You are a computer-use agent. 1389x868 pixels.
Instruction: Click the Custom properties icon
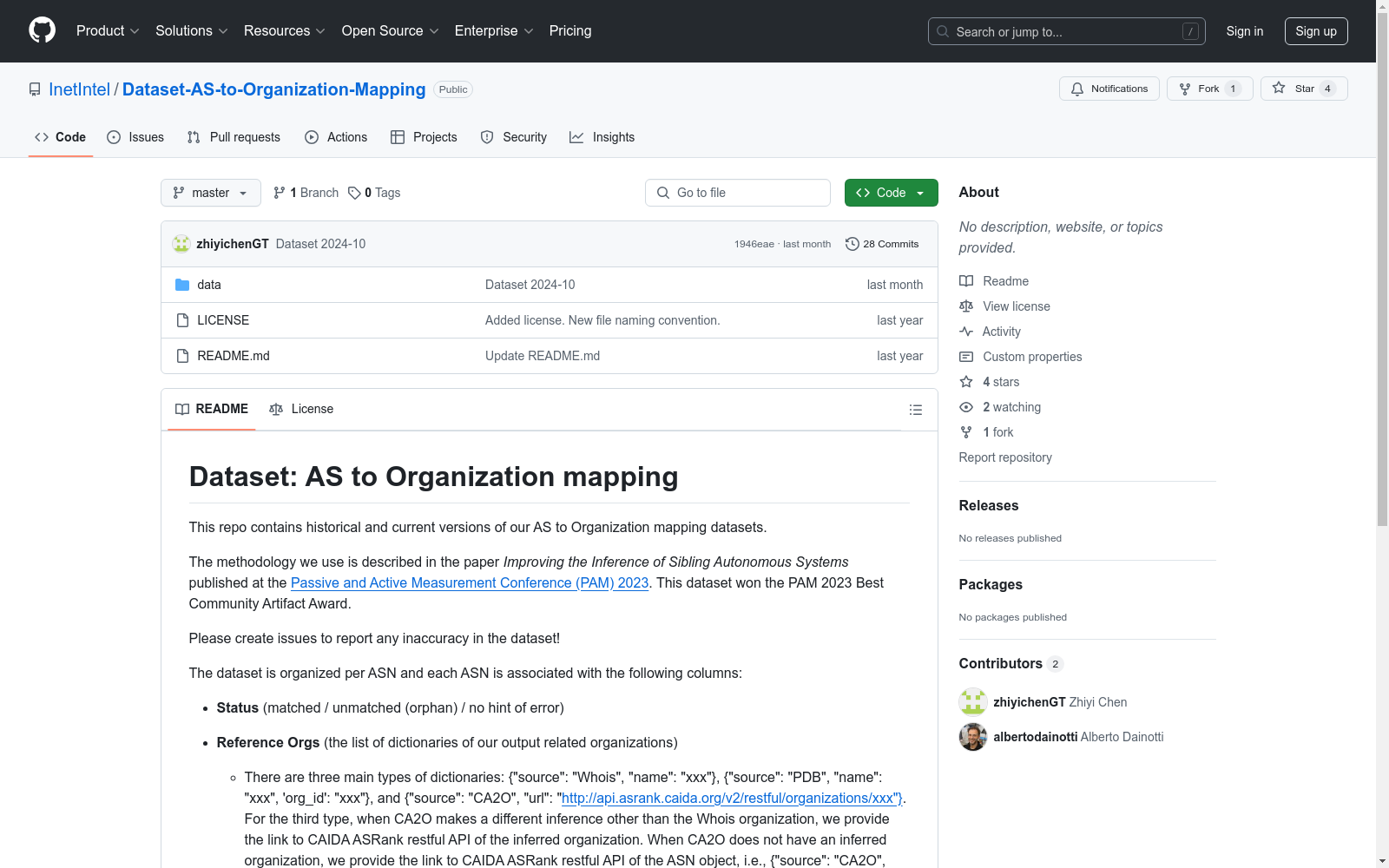tap(966, 357)
